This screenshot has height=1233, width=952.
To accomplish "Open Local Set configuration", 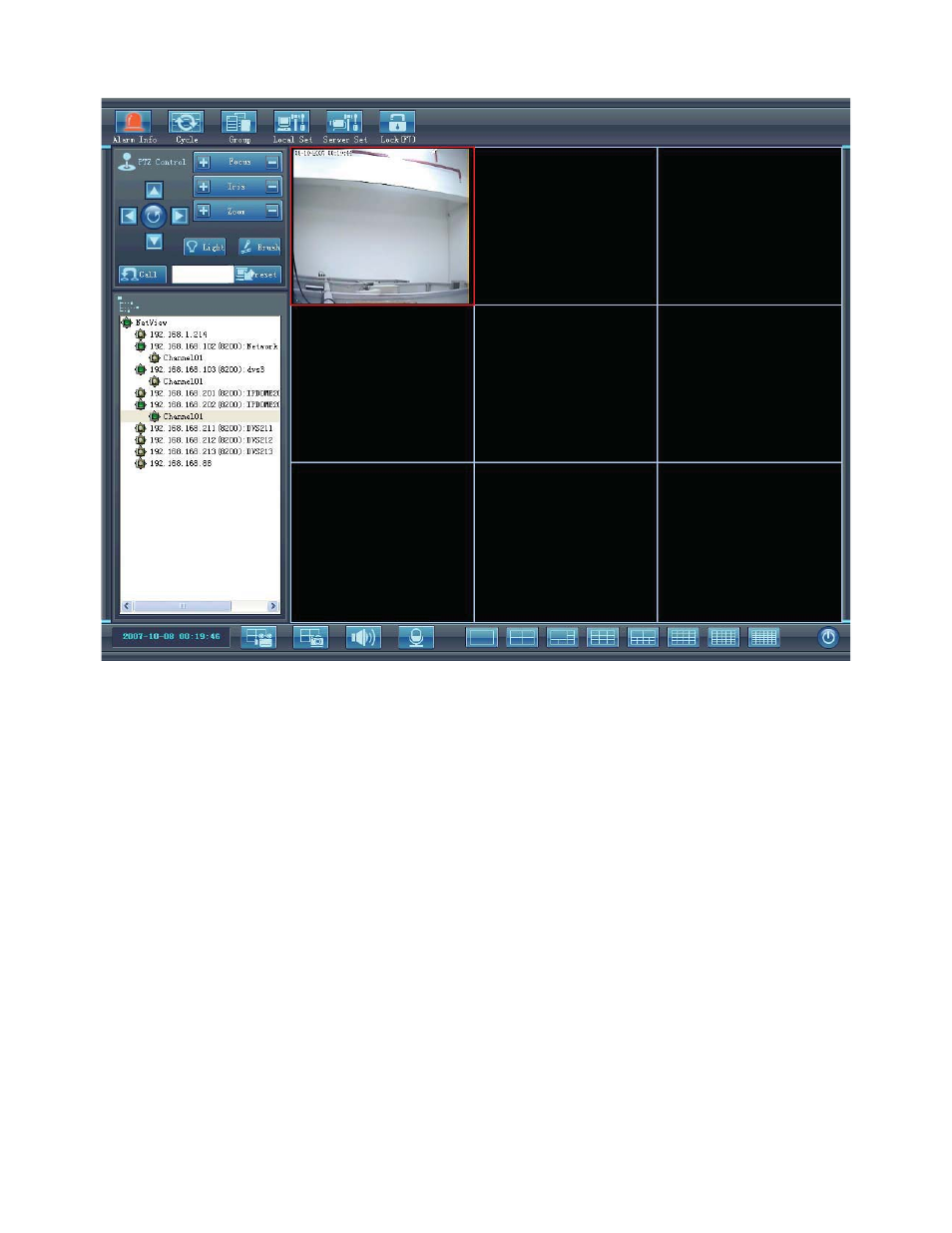I will point(291,122).
